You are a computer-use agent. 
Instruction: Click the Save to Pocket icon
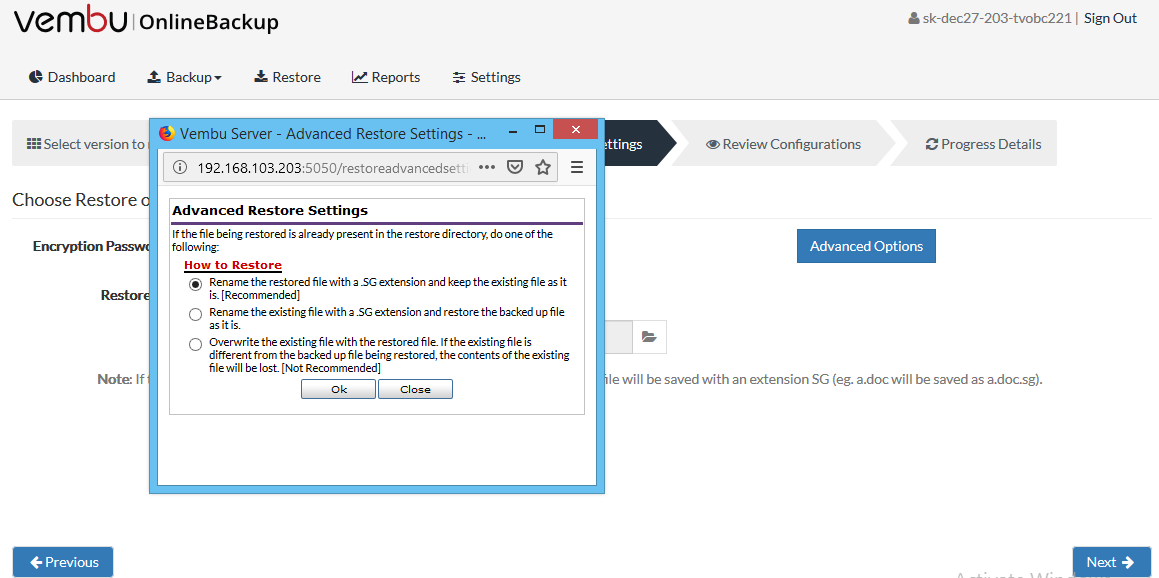pos(515,167)
